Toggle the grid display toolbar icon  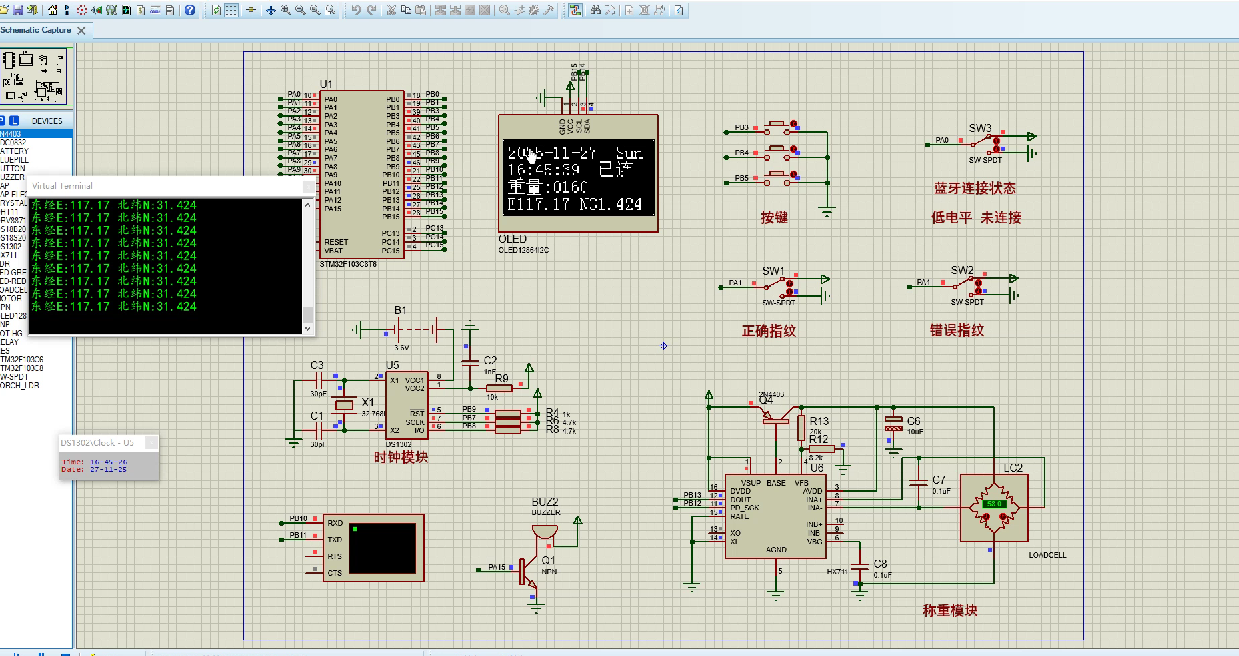[x=232, y=8]
